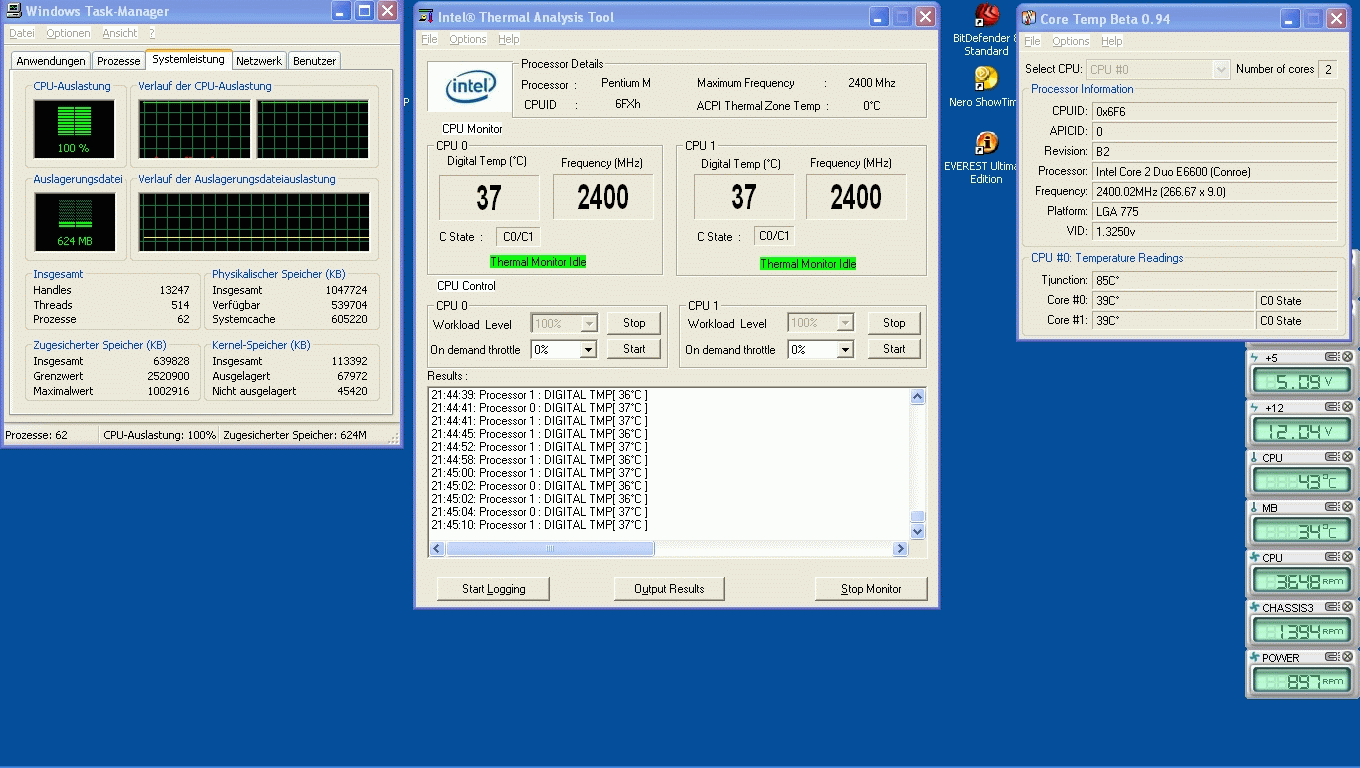Open File menu in Thermal Analysis Tool
1360x768 pixels.
pyautogui.click(x=429, y=39)
